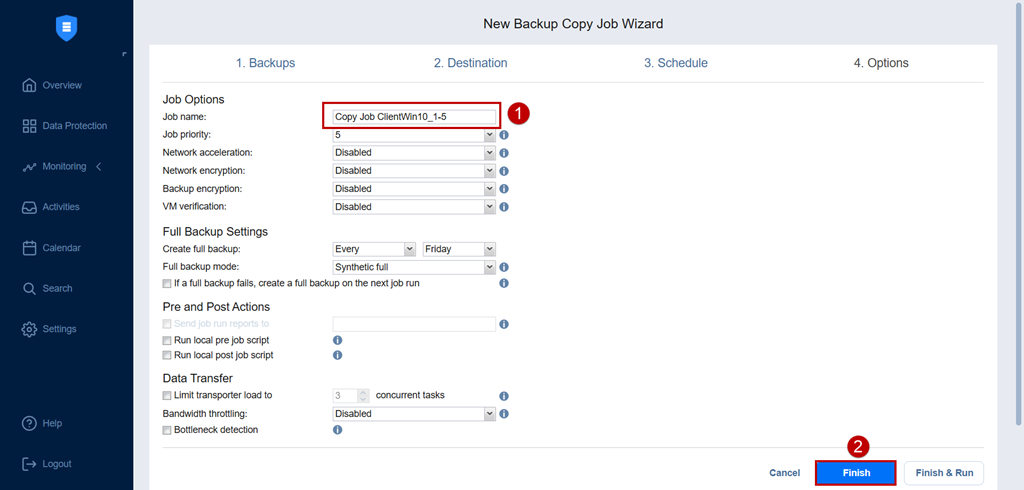Open the Data Protection grid icon
The image size is (1024, 490).
point(29,126)
